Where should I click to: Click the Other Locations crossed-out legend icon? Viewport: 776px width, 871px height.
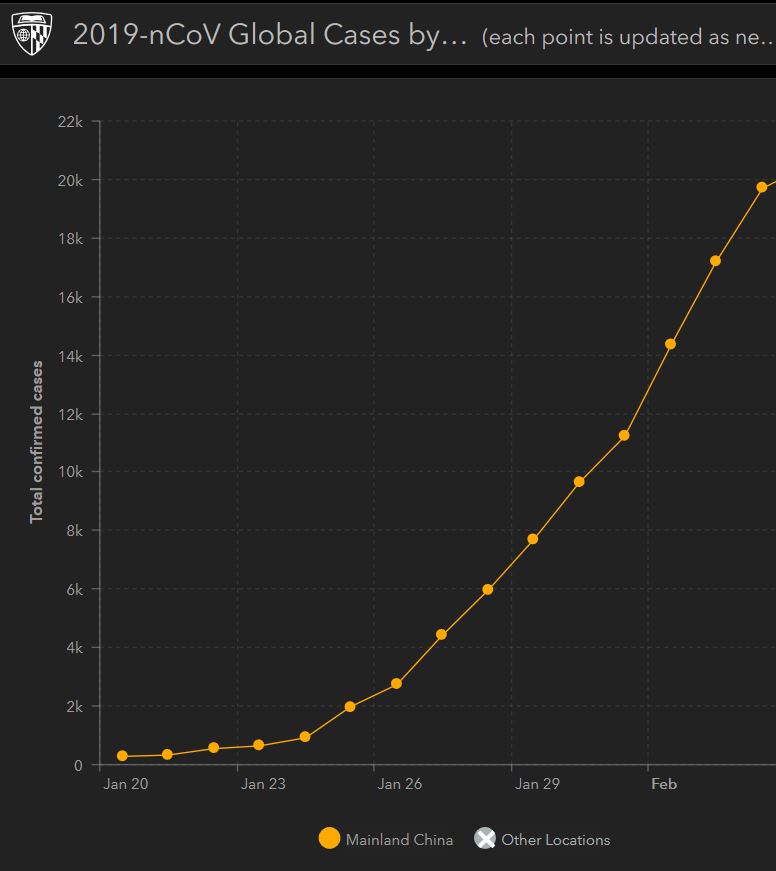pyautogui.click(x=485, y=839)
